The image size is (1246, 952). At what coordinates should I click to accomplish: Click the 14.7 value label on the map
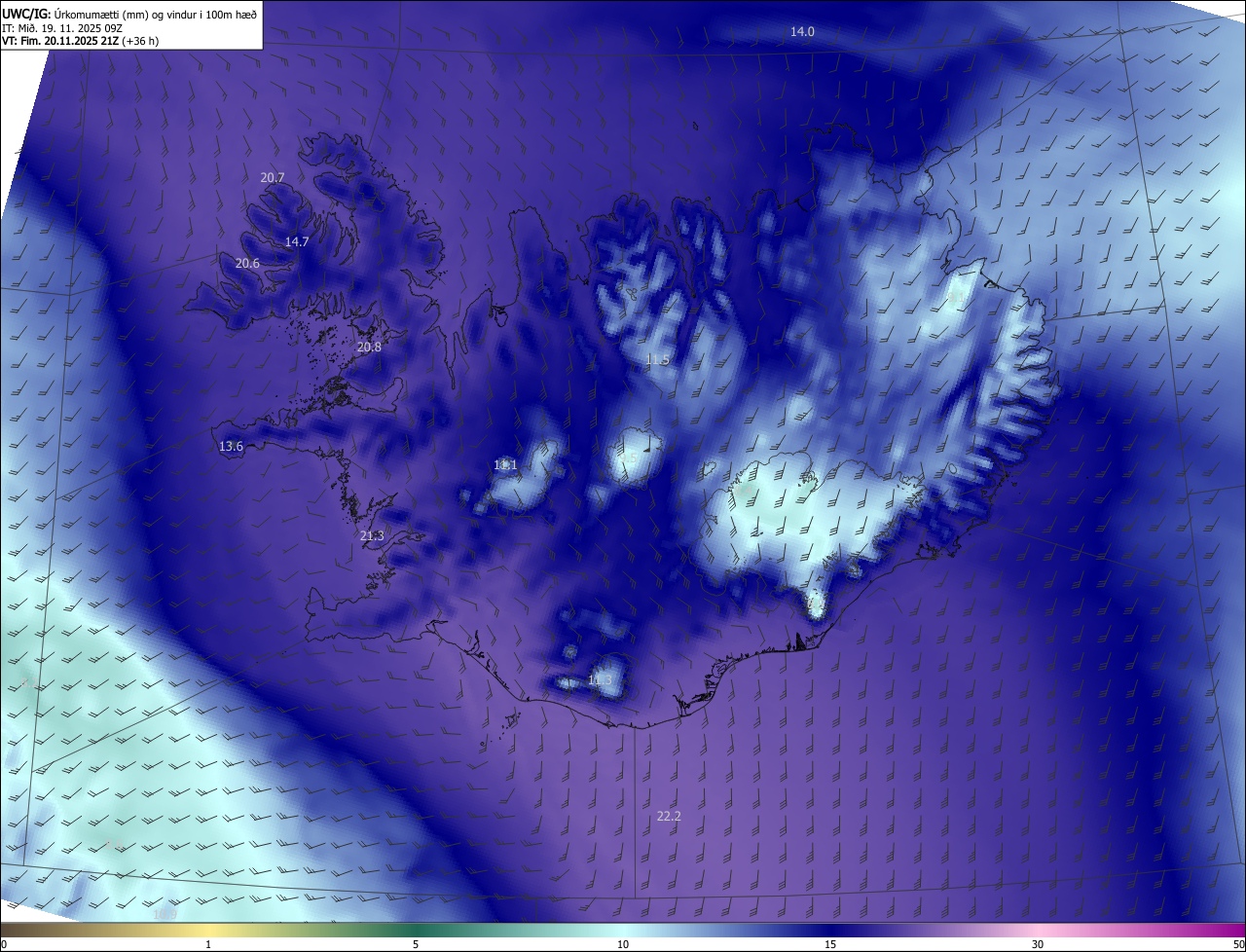click(x=297, y=241)
